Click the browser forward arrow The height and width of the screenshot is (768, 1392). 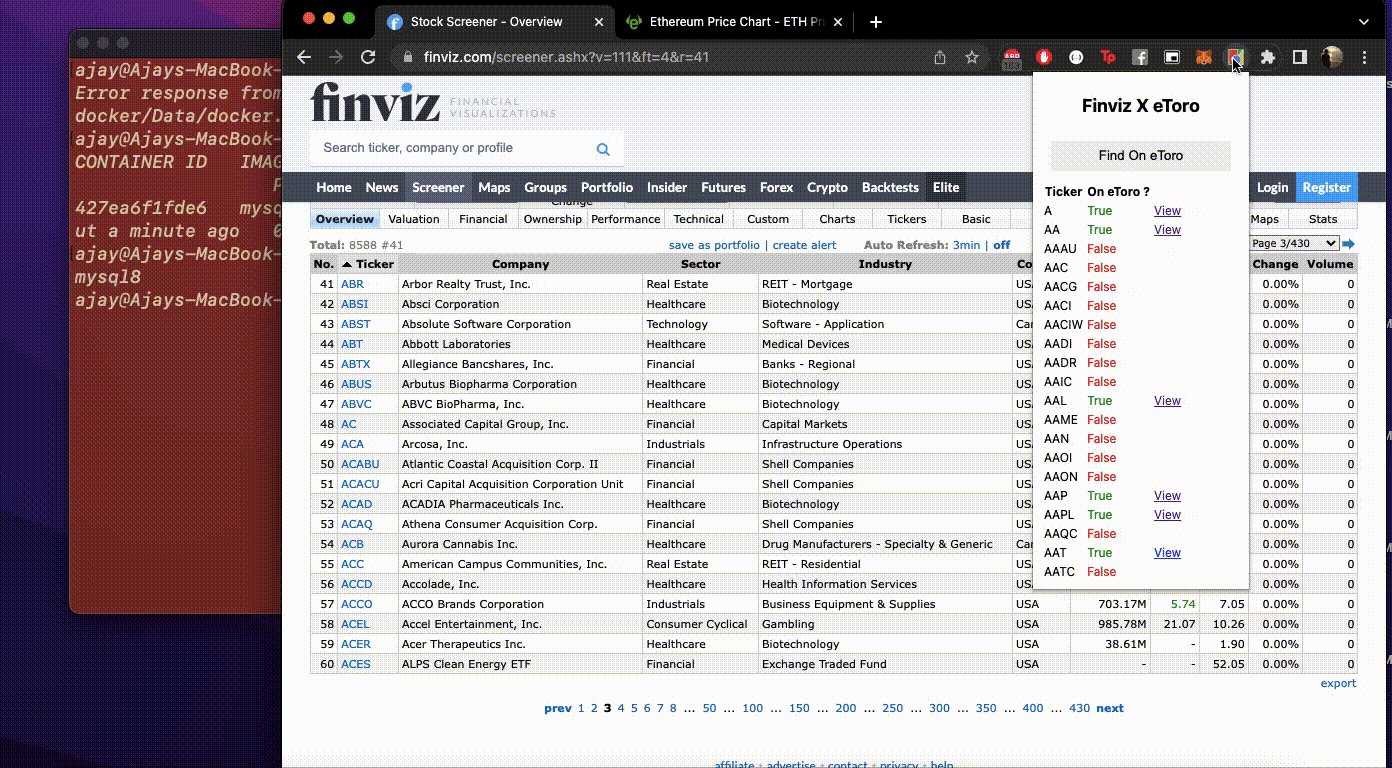coord(336,58)
